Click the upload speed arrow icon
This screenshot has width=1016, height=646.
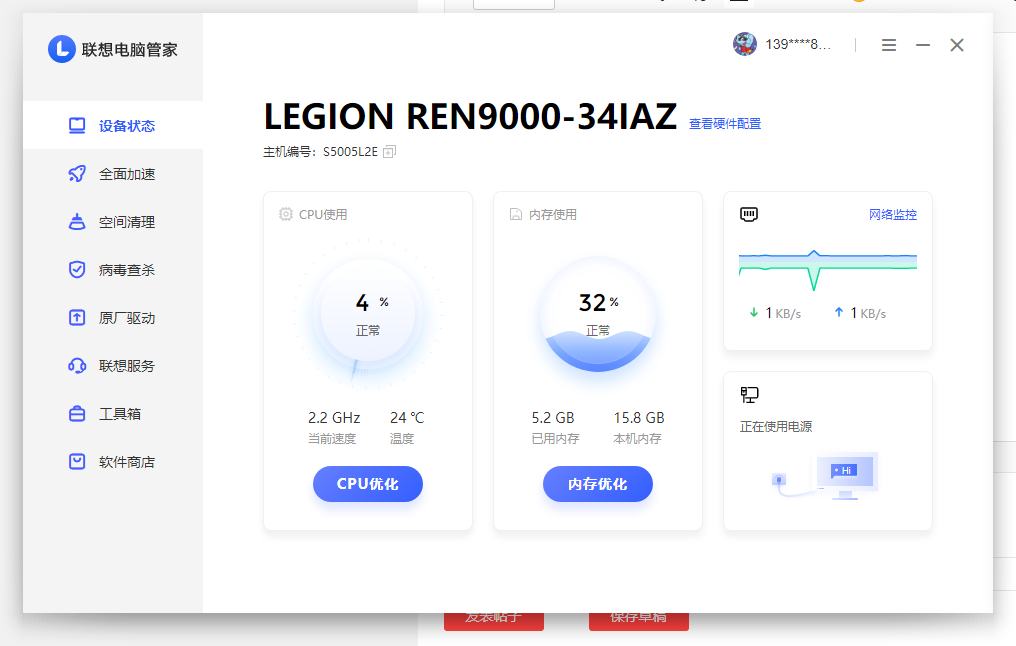click(838, 312)
